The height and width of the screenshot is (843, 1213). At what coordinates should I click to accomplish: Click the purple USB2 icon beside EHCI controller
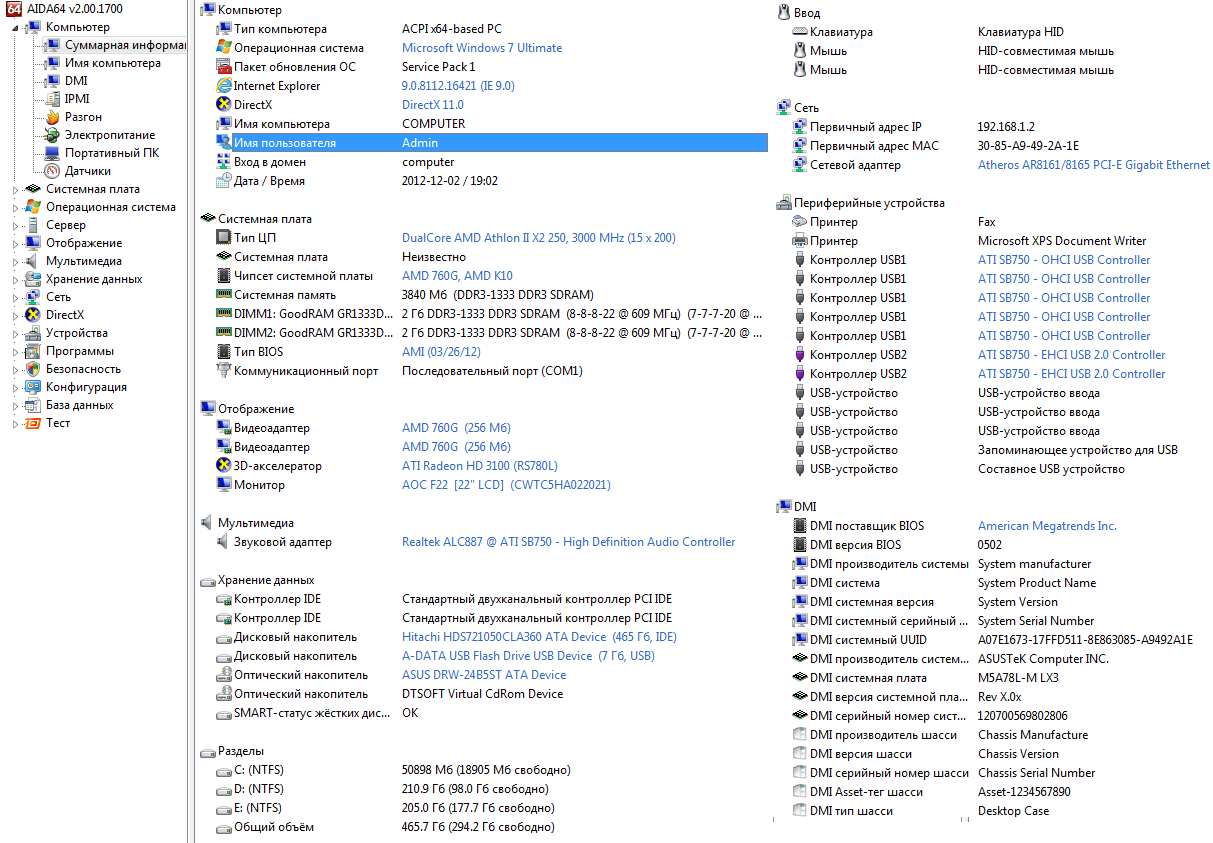click(800, 355)
